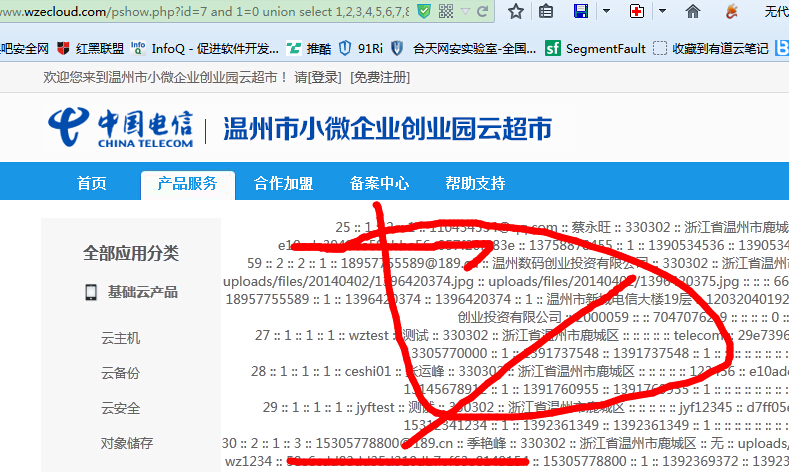Open the bookmarks list clipboard icon
The height and width of the screenshot is (472, 789).
pyautogui.click(x=546, y=11)
